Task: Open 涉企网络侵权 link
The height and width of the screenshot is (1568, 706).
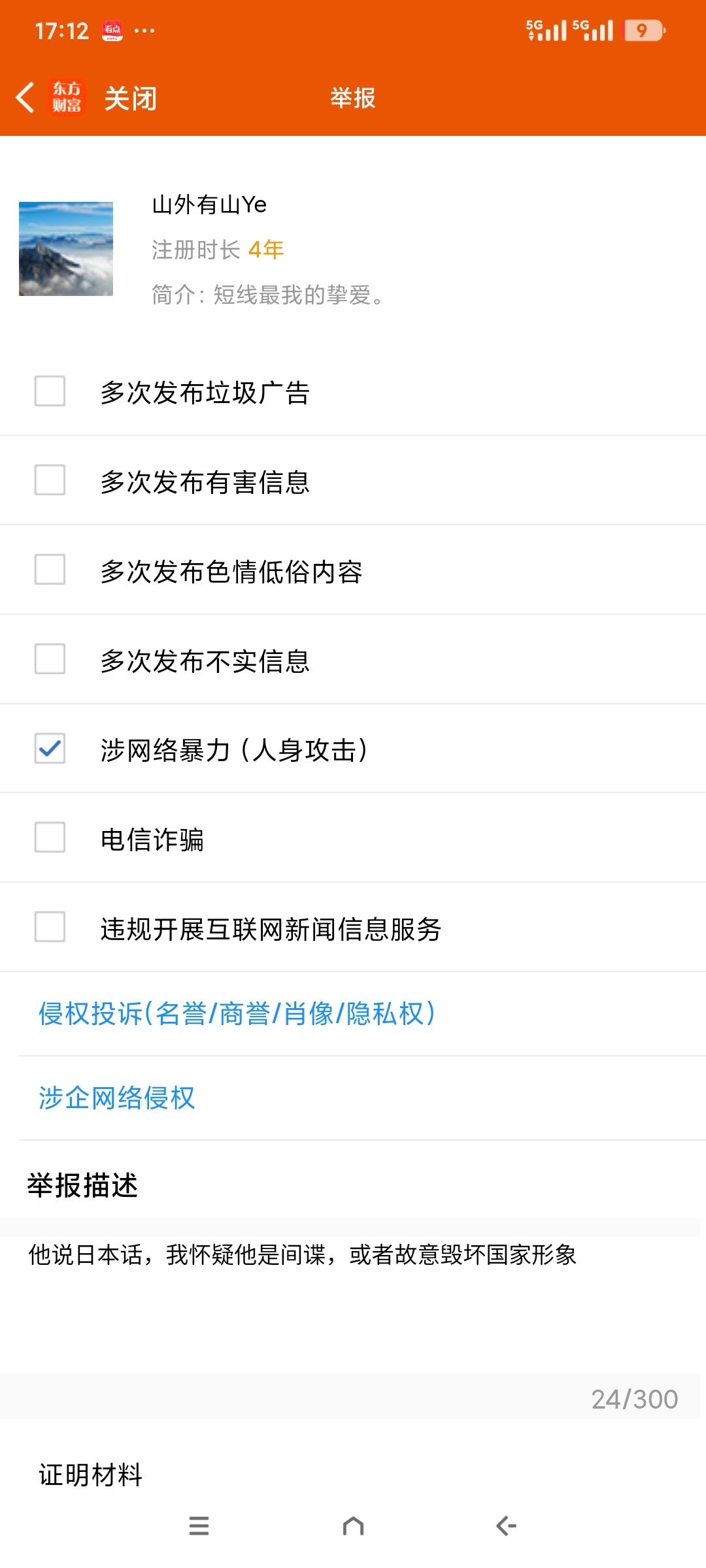Action: tap(117, 1098)
